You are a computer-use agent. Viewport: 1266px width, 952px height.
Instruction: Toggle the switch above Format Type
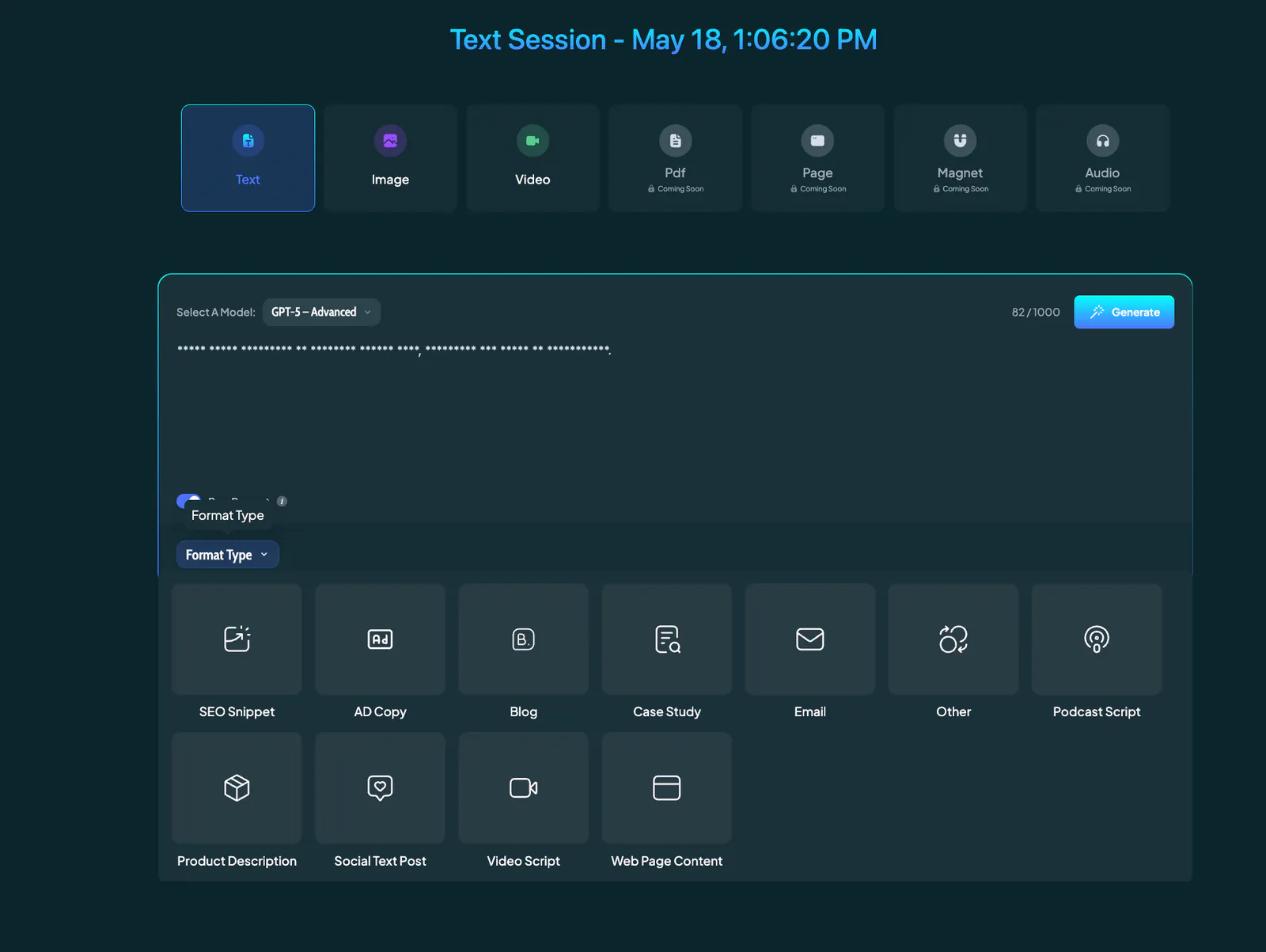coord(188,501)
